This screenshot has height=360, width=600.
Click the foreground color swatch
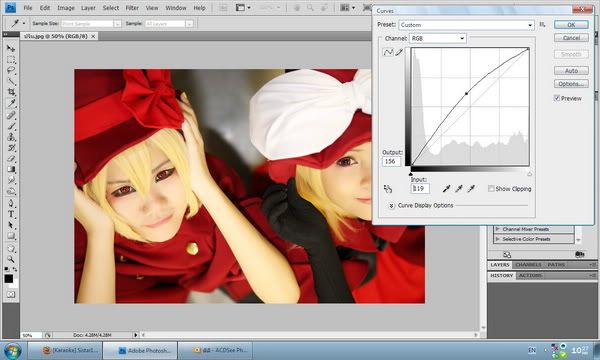tap(8, 279)
